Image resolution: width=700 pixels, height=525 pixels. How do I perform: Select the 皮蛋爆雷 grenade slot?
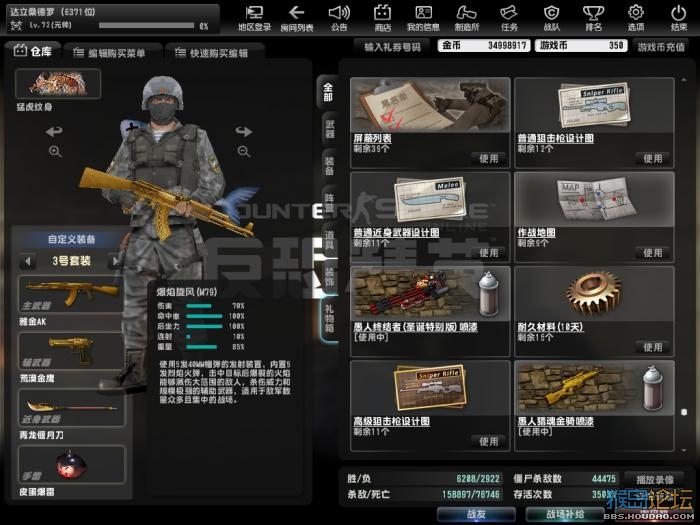pyautogui.click(x=71, y=465)
